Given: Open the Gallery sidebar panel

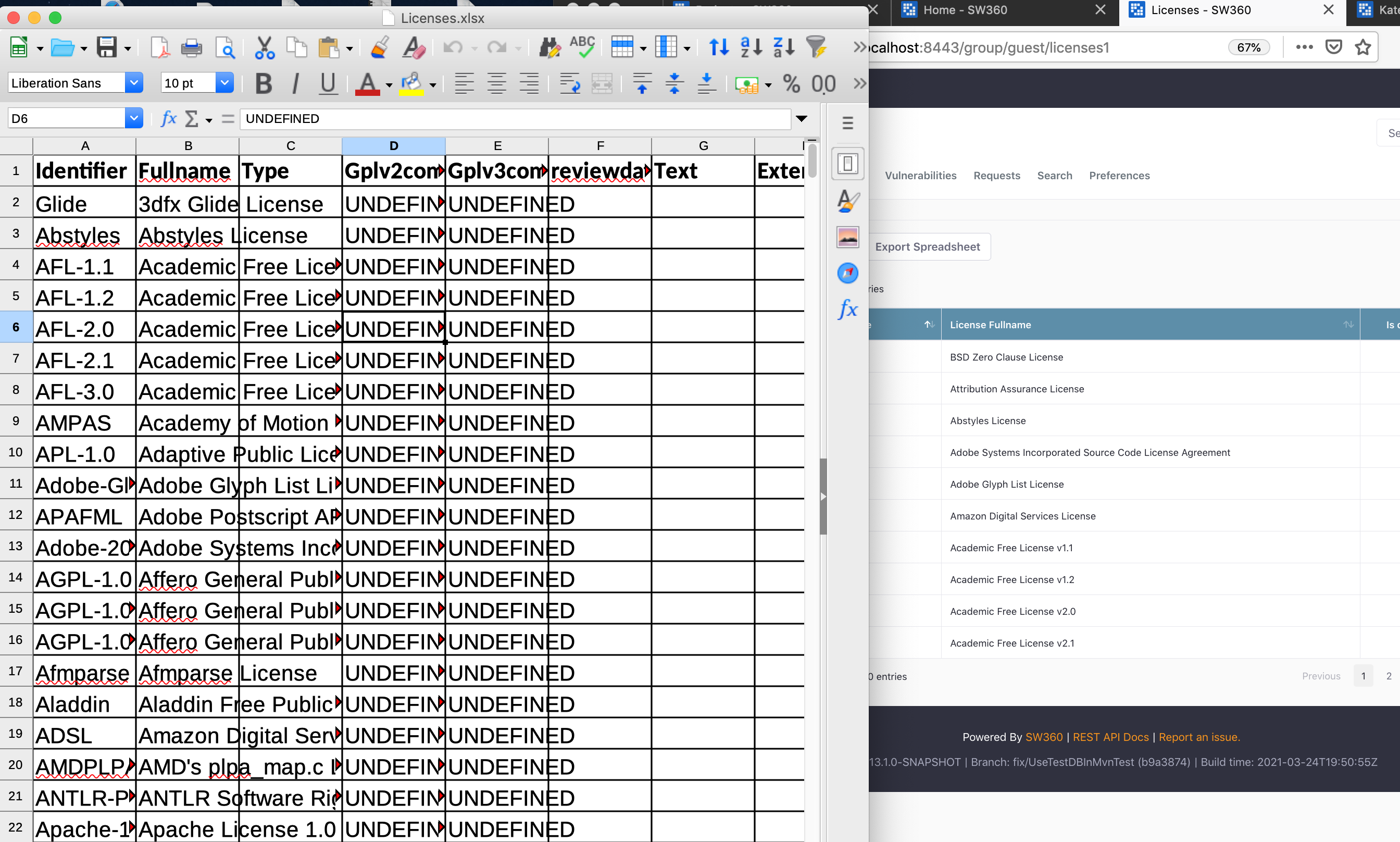Looking at the screenshot, I should pyautogui.click(x=847, y=237).
